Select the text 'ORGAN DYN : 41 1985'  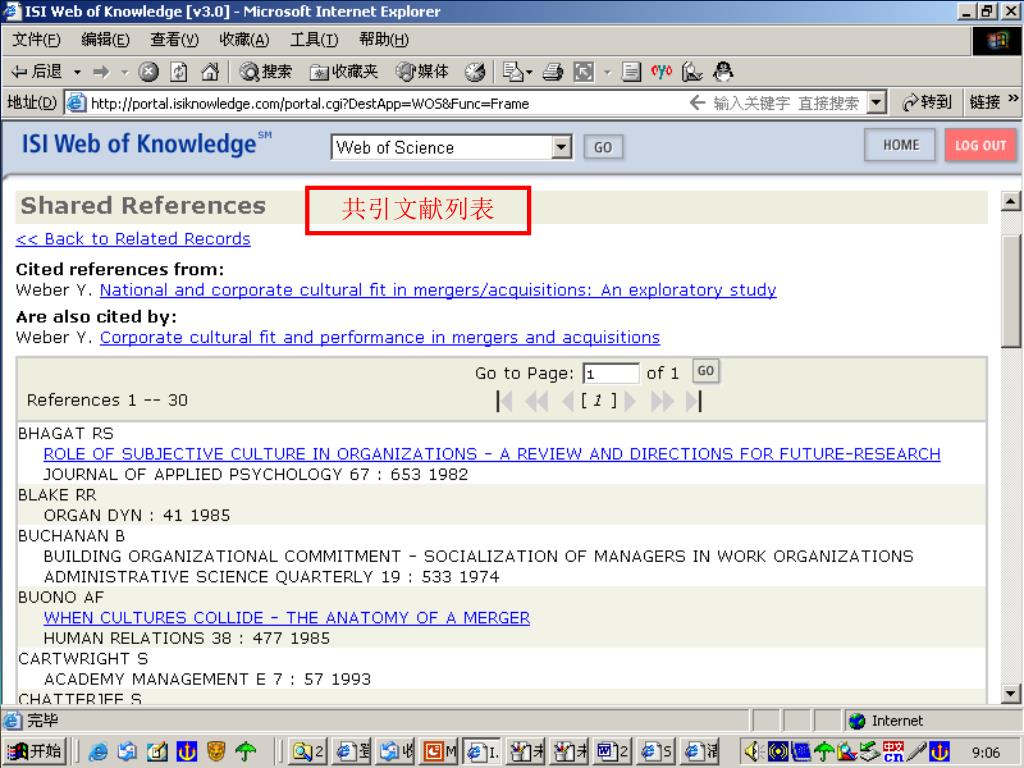[136, 516]
